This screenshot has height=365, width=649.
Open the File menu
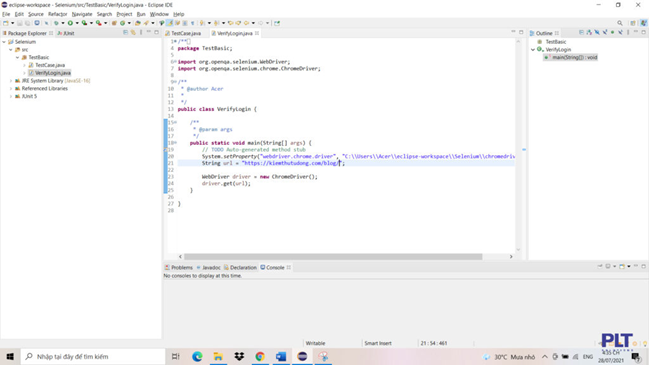(6, 14)
